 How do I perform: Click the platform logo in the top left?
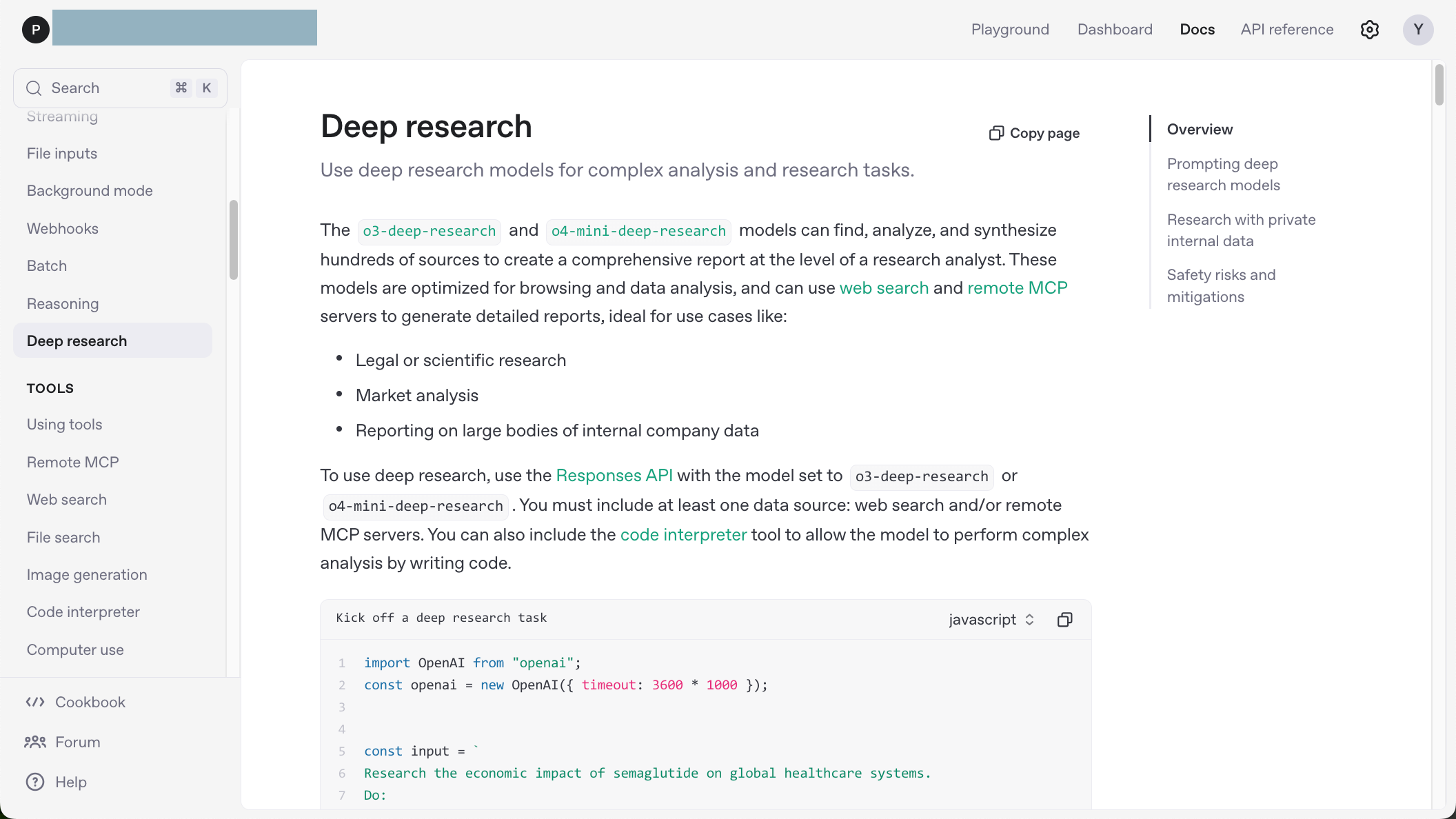pyautogui.click(x=36, y=30)
